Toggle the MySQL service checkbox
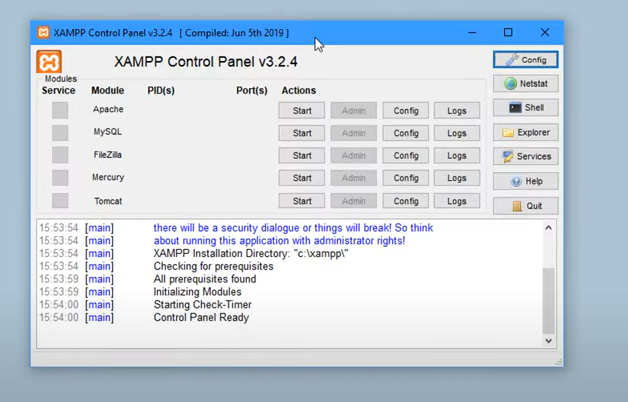This screenshot has width=628, height=402. pos(60,133)
